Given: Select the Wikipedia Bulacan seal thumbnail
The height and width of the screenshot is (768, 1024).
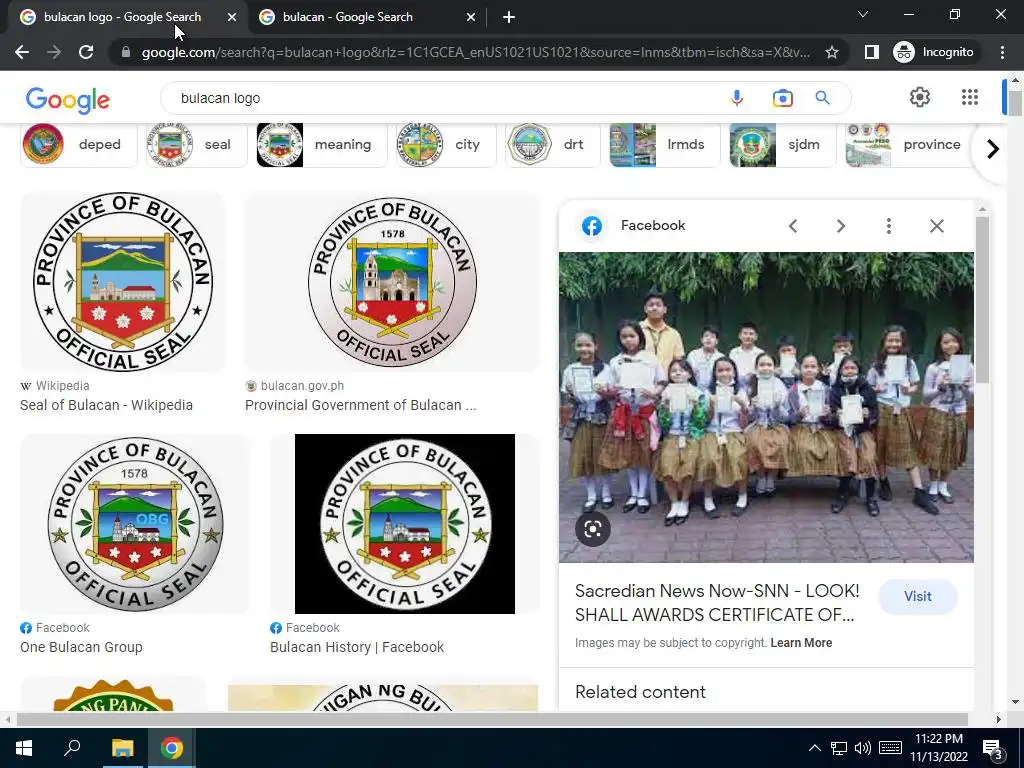Looking at the screenshot, I should pyautogui.click(x=123, y=282).
